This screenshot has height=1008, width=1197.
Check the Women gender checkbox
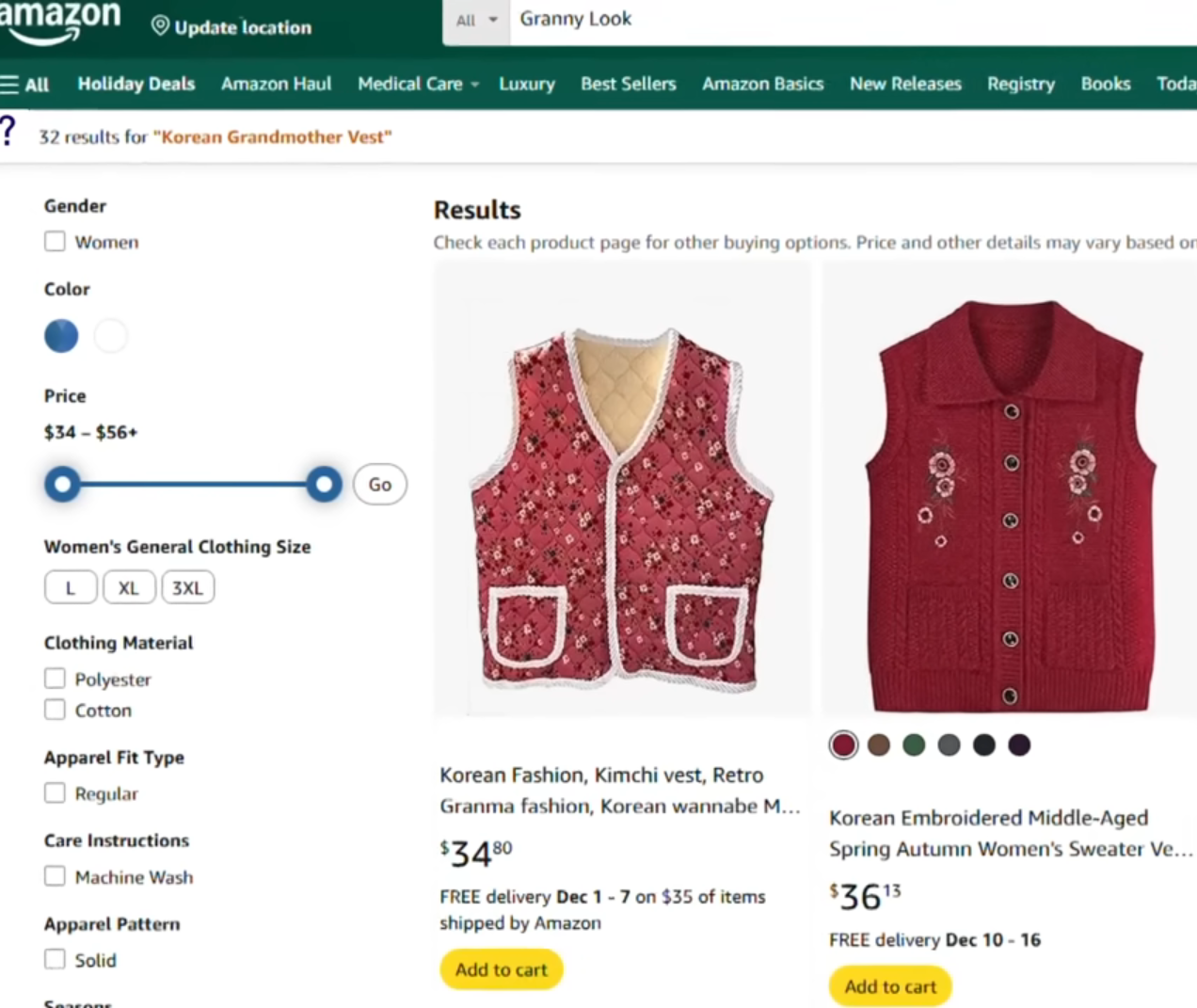pos(56,242)
